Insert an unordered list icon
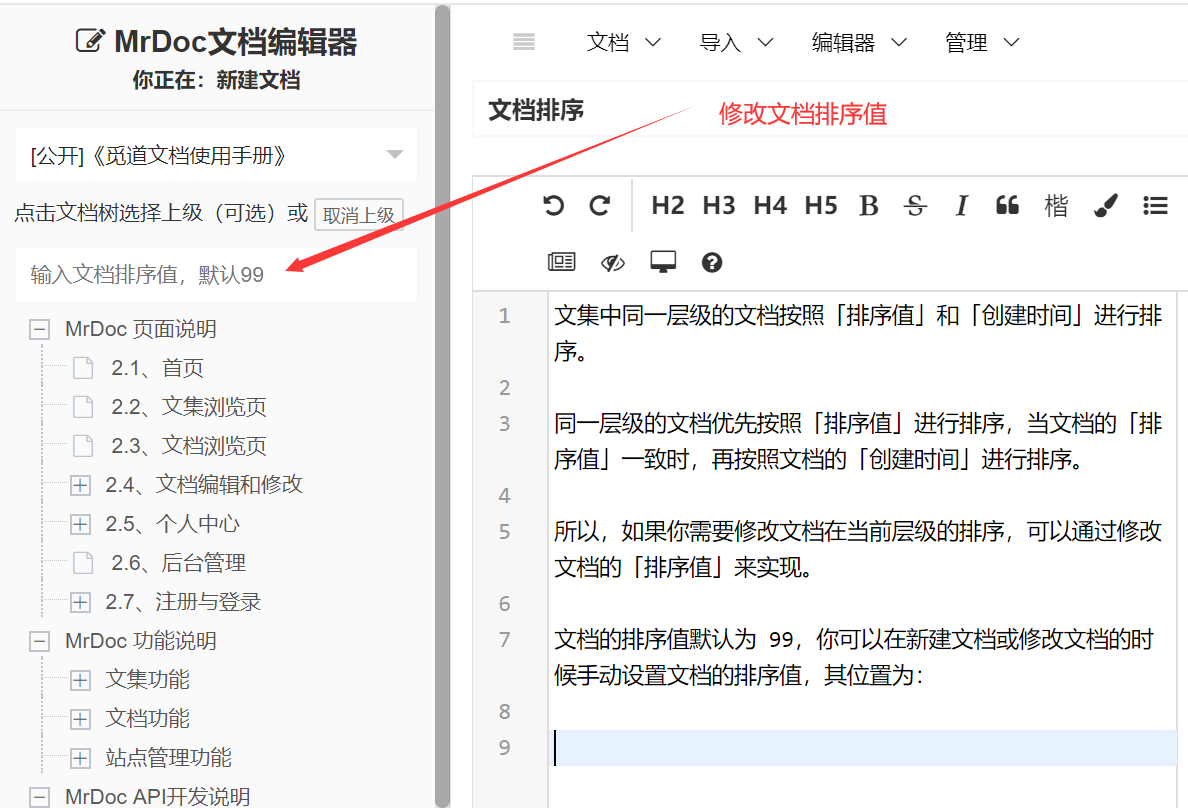This screenshot has height=808, width=1188. (x=1155, y=206)
